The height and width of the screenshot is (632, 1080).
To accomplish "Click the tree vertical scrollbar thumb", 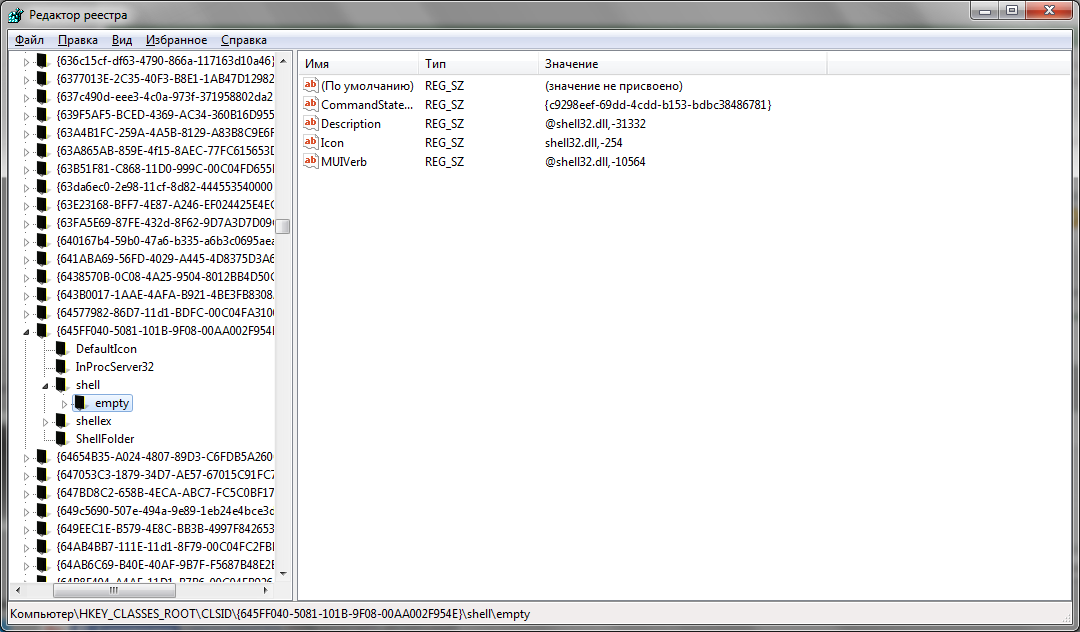I will coord(282,226).
